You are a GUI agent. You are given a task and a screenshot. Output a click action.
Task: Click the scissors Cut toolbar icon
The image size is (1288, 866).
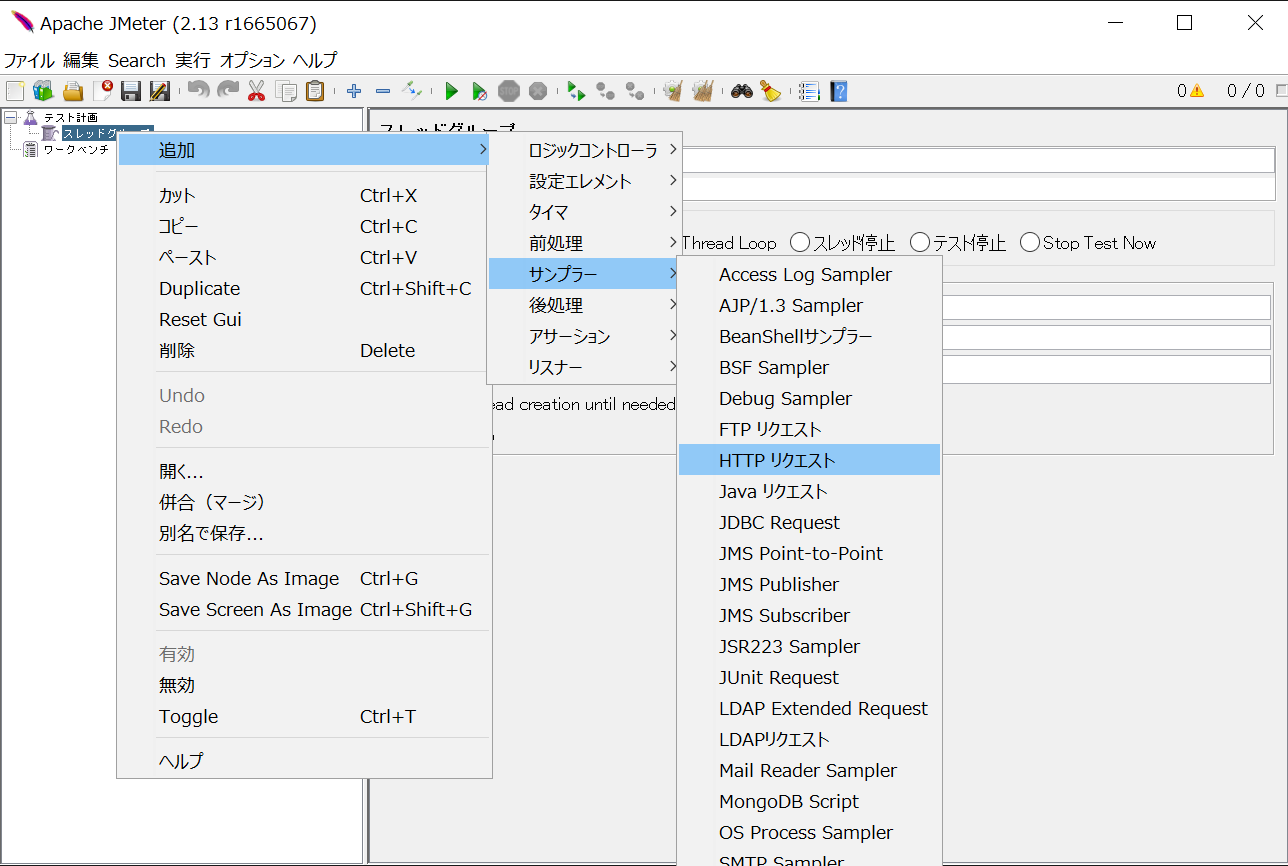click(x=256, y=91)
